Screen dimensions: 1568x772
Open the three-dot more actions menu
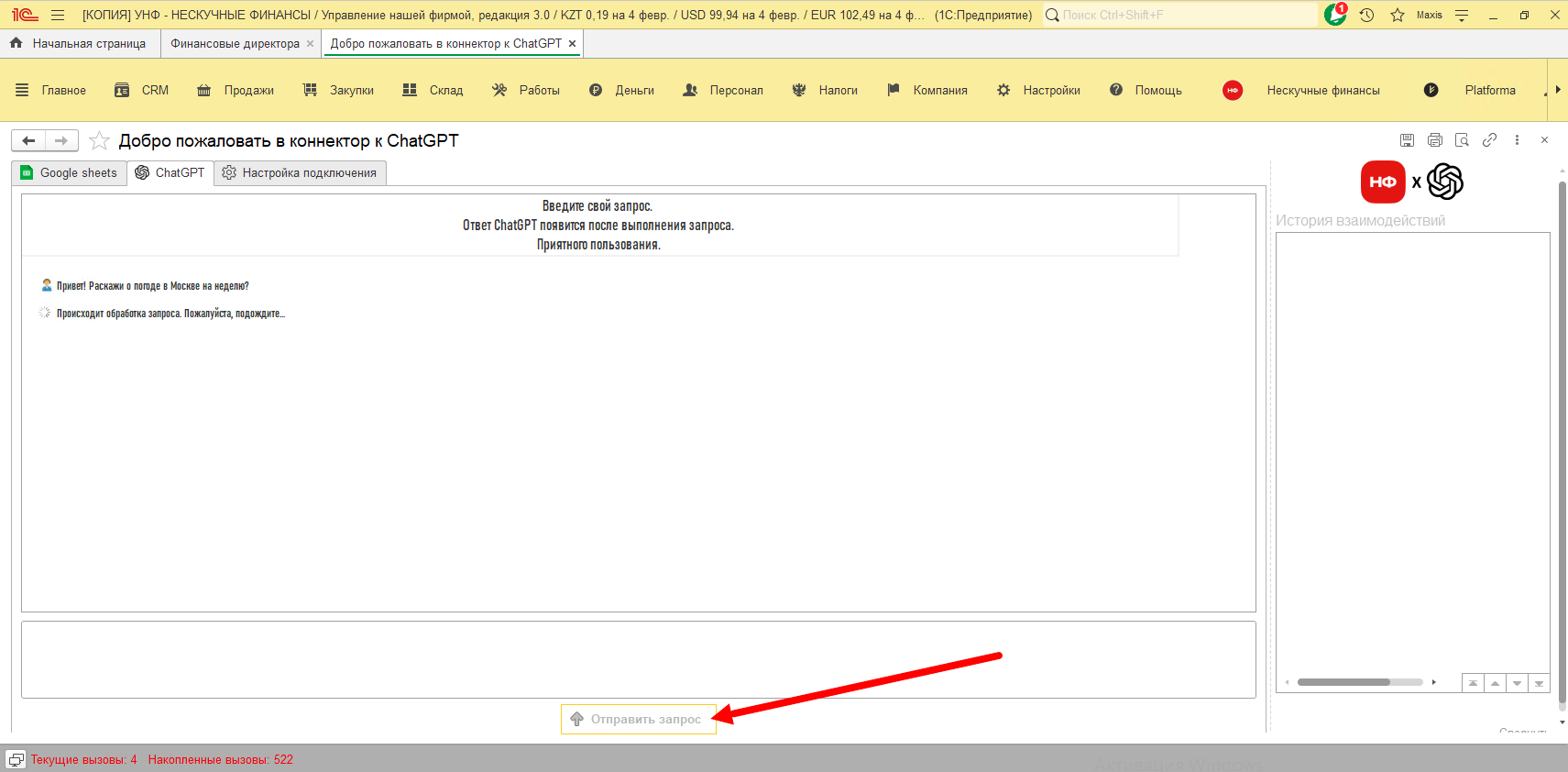point(1517,140)
